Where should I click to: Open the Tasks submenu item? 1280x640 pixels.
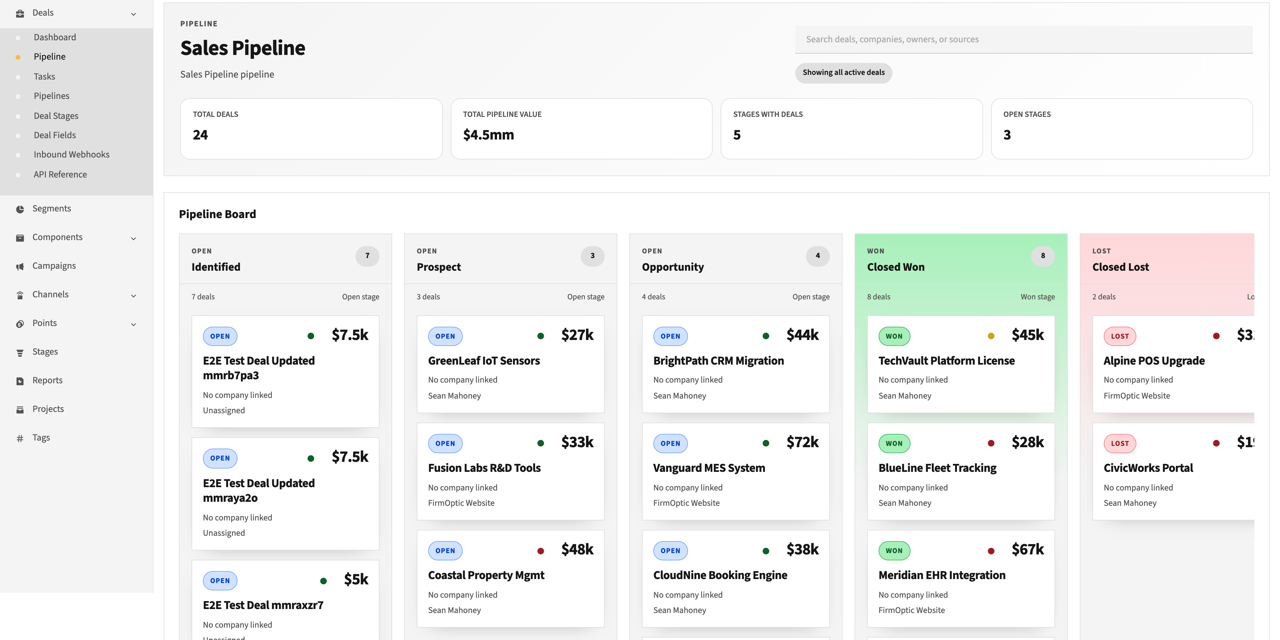tap(44, 76)
